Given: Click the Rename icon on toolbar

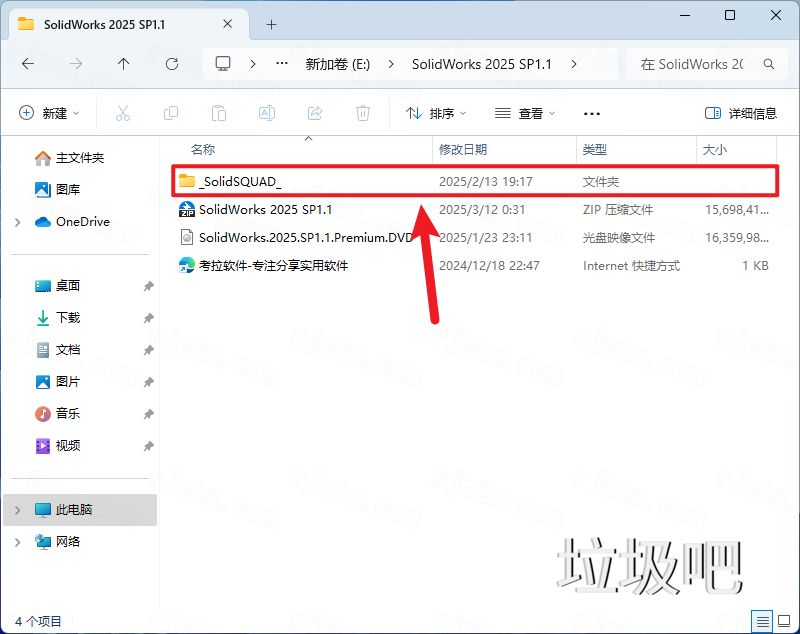Looking at the screenshot, I should pyautogui.click(x=266, y=112).
